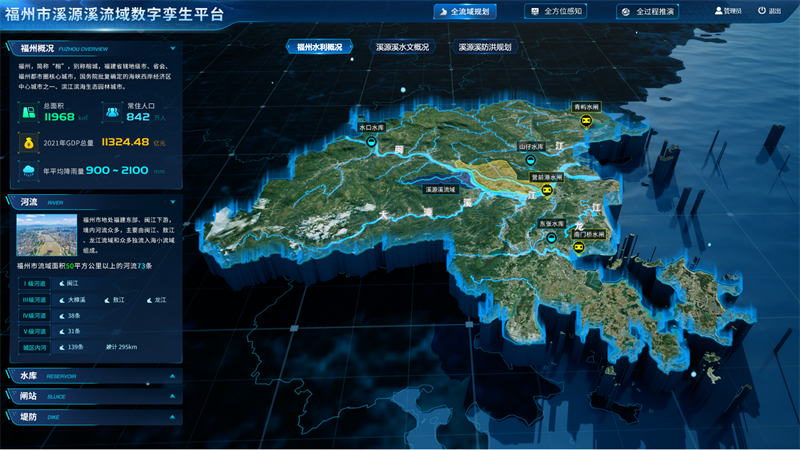Switch to the 溪源溪水文概况 tab
Screen dimensions: 800x450
pos(402,47)
